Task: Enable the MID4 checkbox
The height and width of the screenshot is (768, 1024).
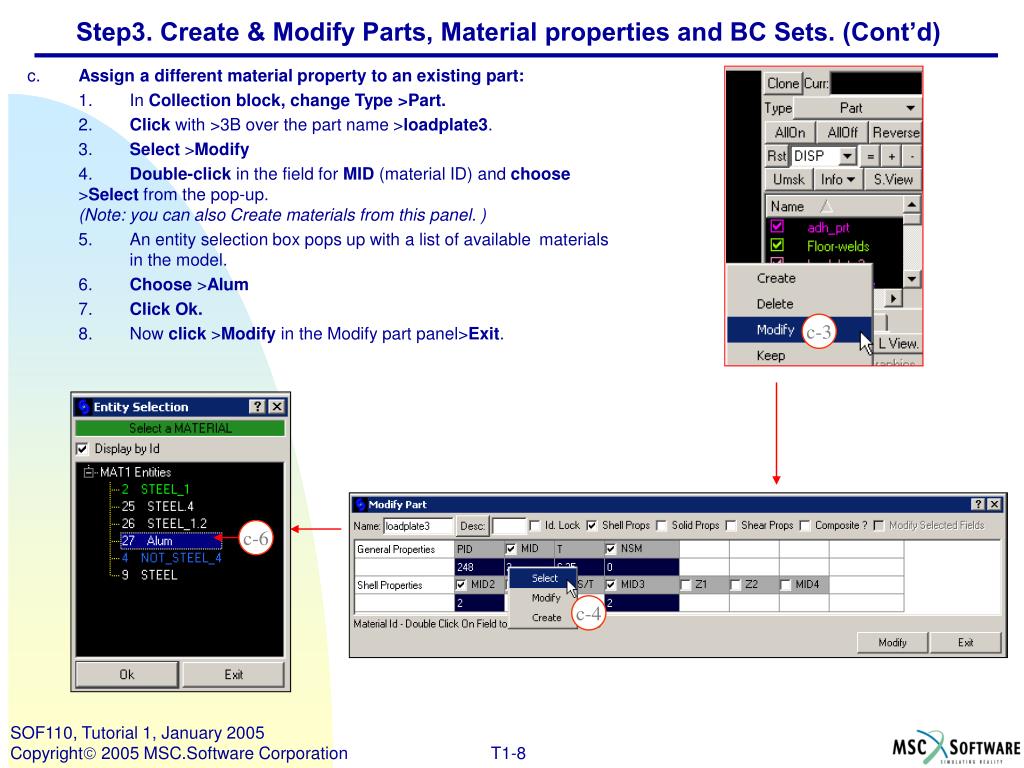Action: click(x=785, y=584)
